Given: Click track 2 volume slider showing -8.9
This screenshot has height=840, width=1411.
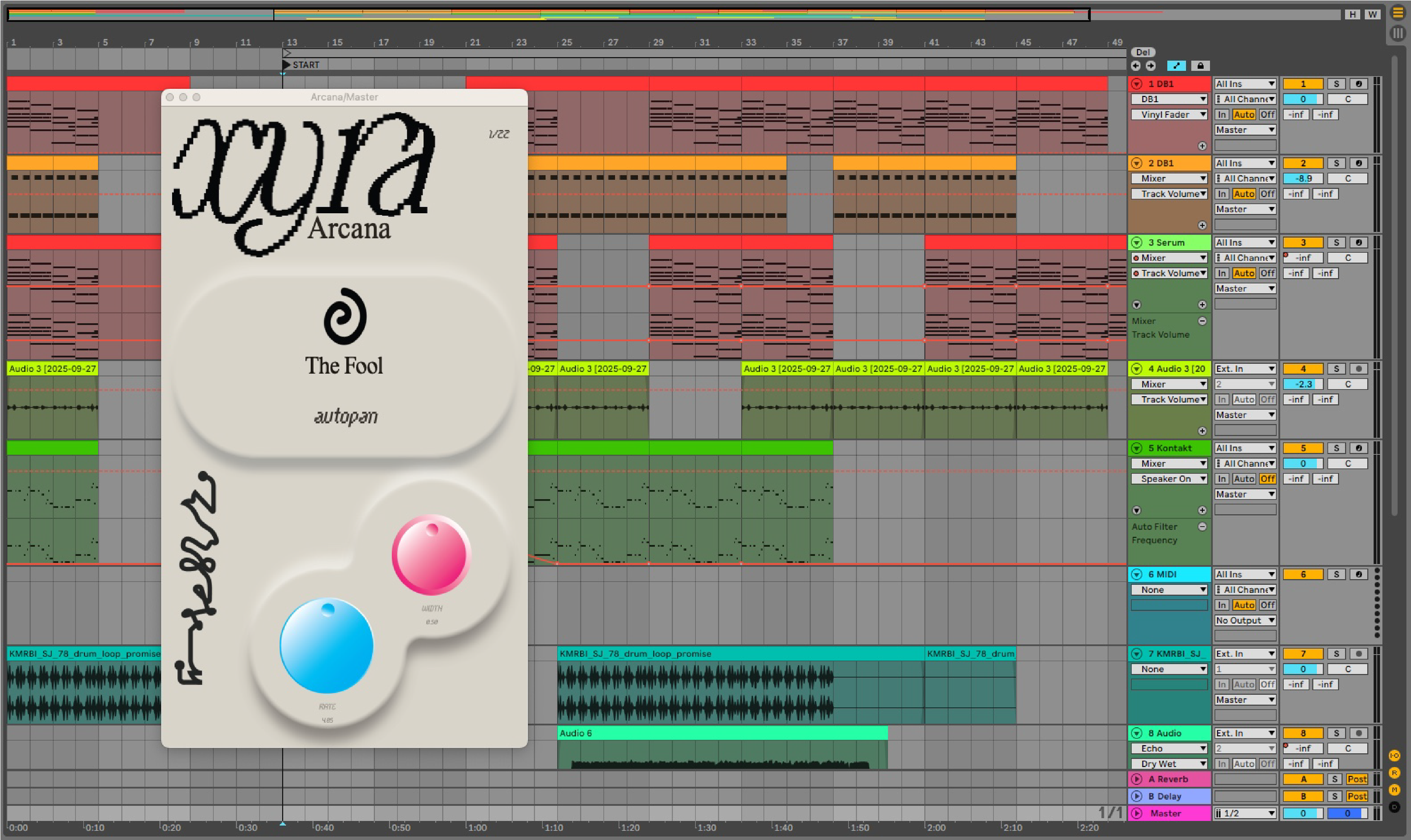Looking at the screenshot, I should (1303, 178).
